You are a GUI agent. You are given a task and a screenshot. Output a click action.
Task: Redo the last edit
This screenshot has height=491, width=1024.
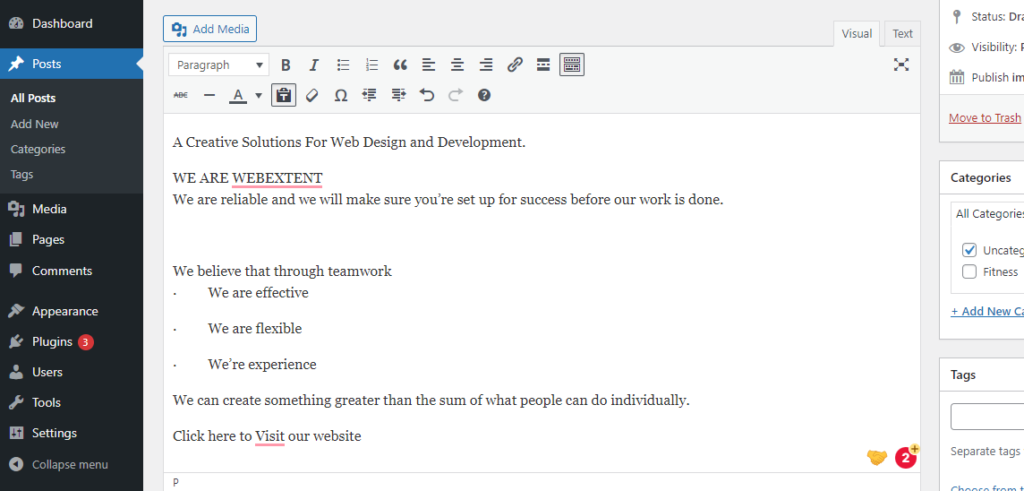coord(455,95)
